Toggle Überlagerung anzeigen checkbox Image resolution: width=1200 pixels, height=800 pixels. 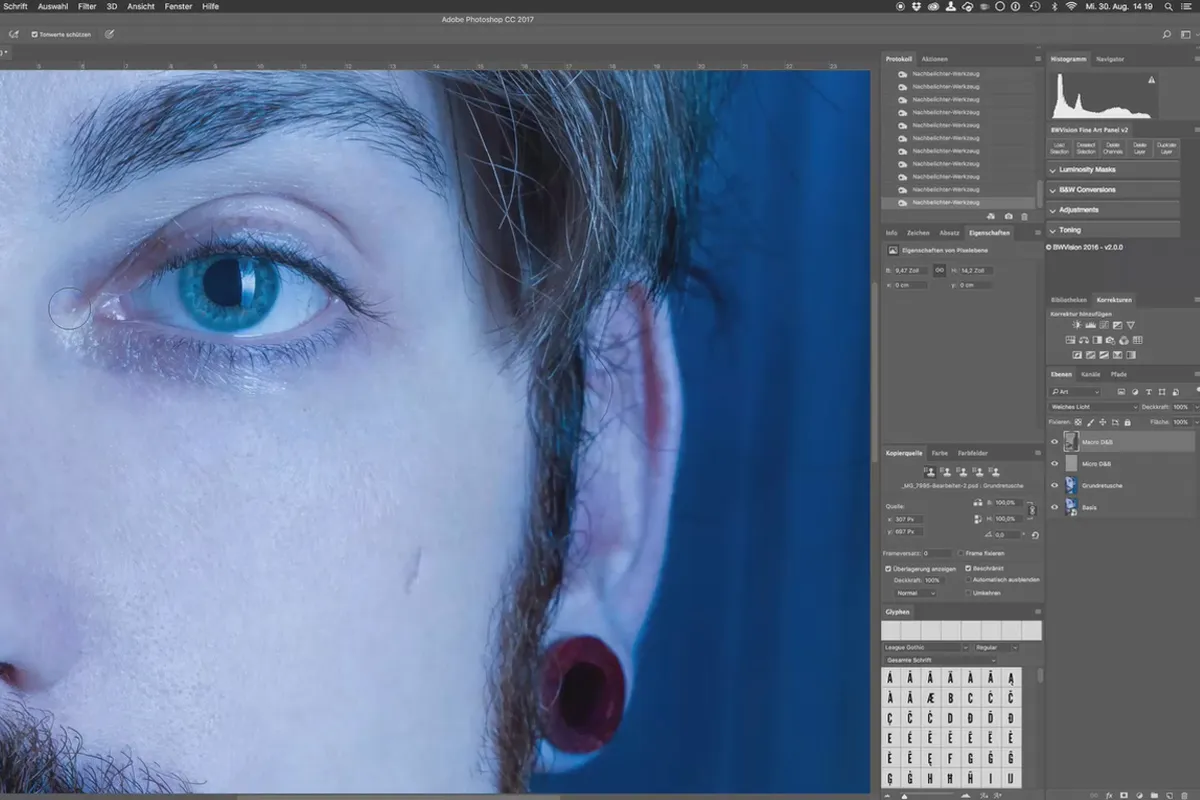click(888, 568)
